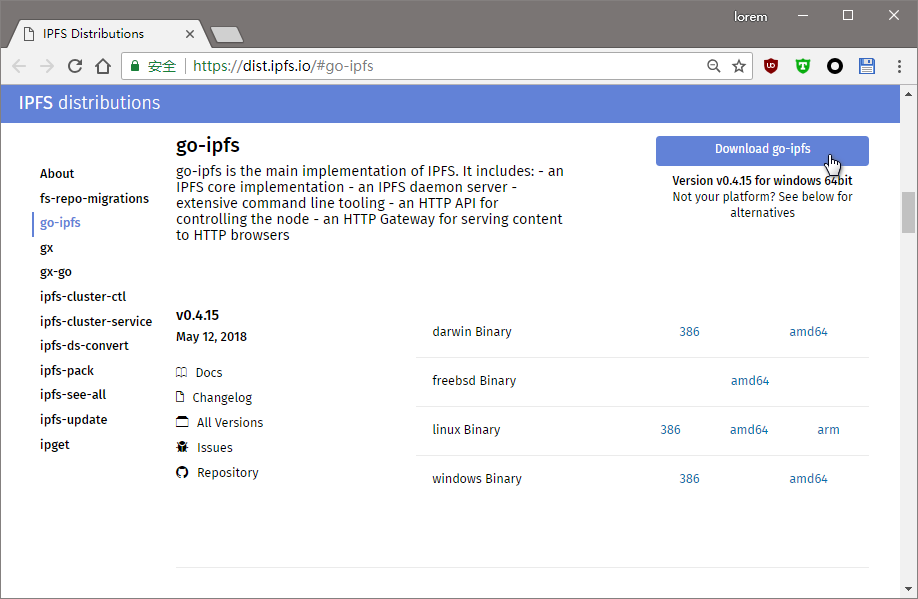918x599 pixels.
Task: Download darwin Binary amd64
Action: [808, 331]
